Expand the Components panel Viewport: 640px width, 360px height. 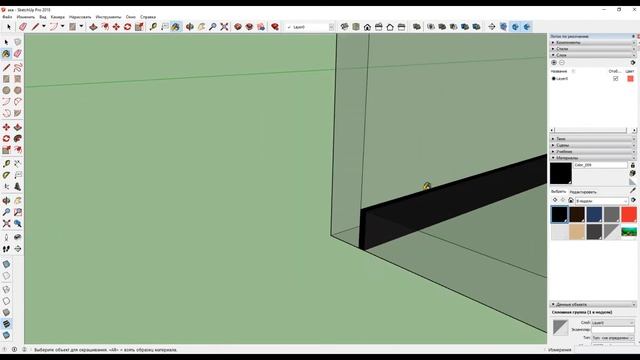pyautogui.click(x=592, y=42)
